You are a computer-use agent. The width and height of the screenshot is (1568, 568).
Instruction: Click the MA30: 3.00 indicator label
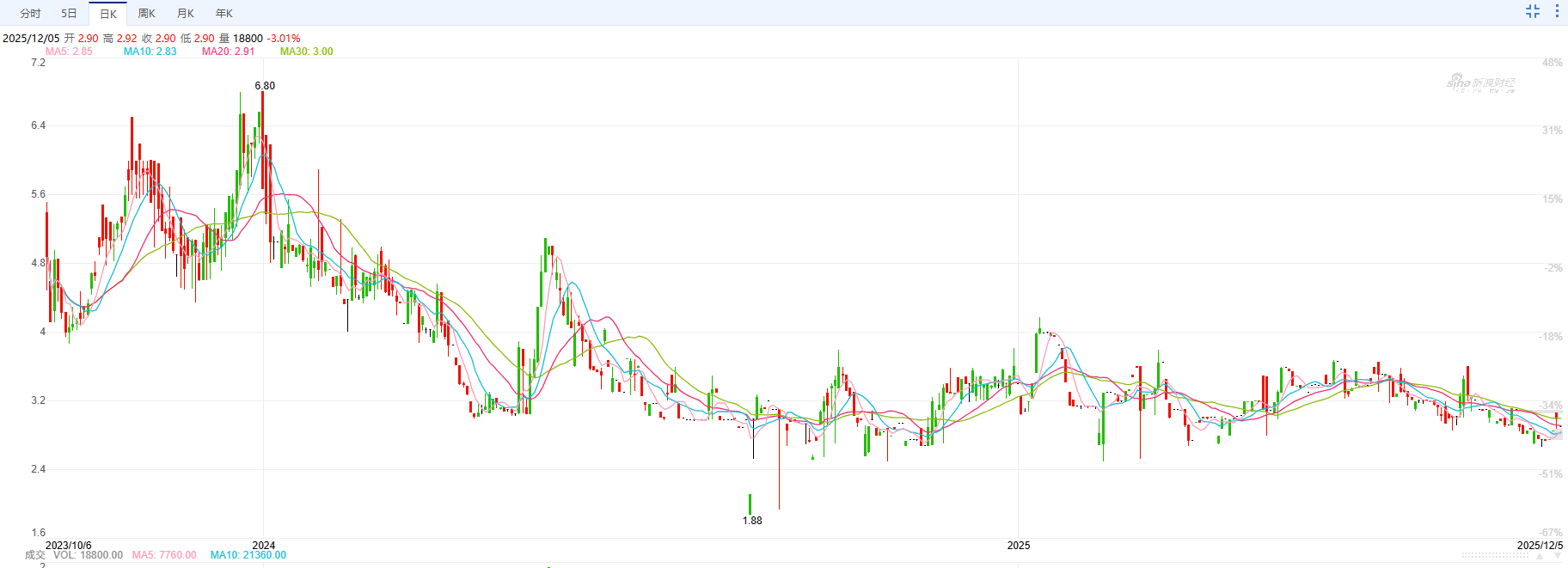click(x=306, y=52)
